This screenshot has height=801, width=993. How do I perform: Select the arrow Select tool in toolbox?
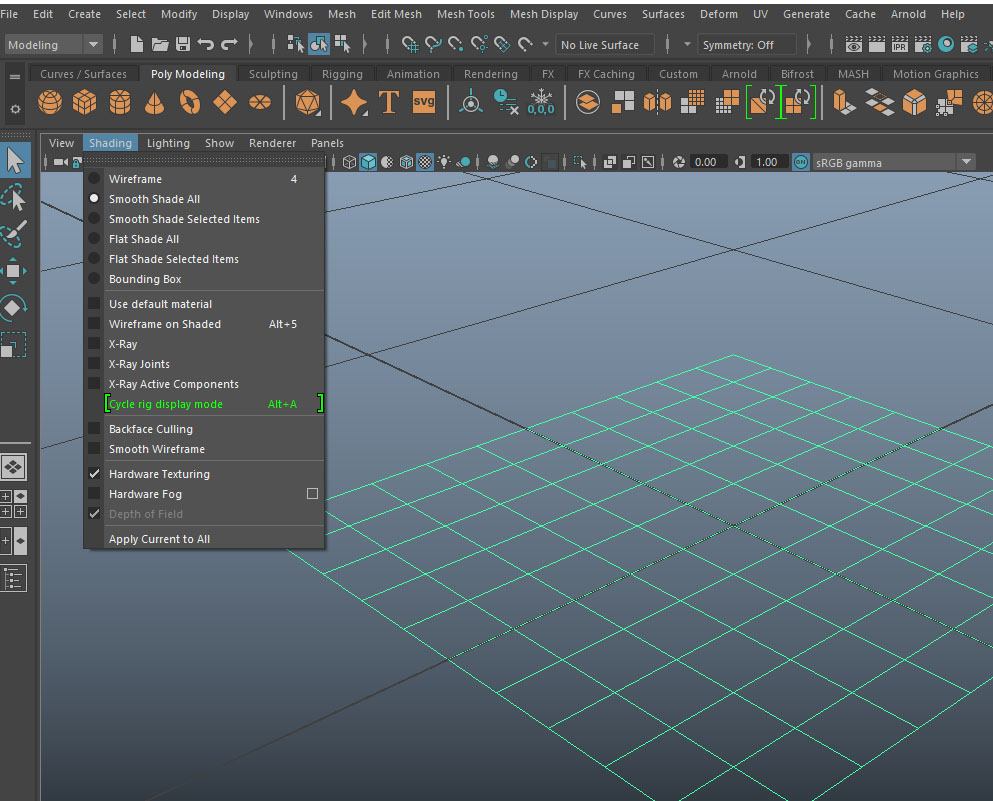[15, 160]
